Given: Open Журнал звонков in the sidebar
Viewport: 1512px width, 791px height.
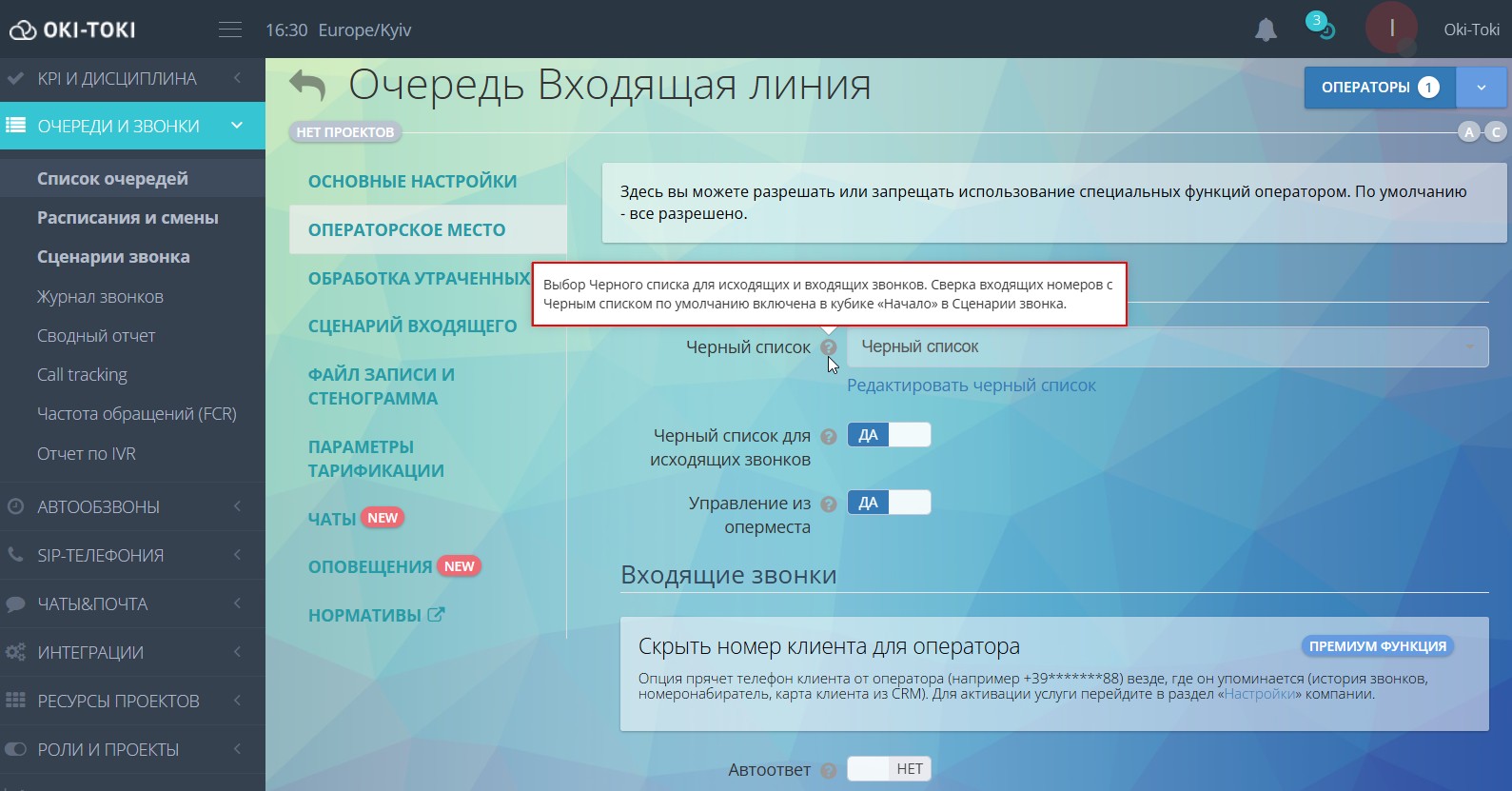Looking at the screenshot, I should point(100,296).
